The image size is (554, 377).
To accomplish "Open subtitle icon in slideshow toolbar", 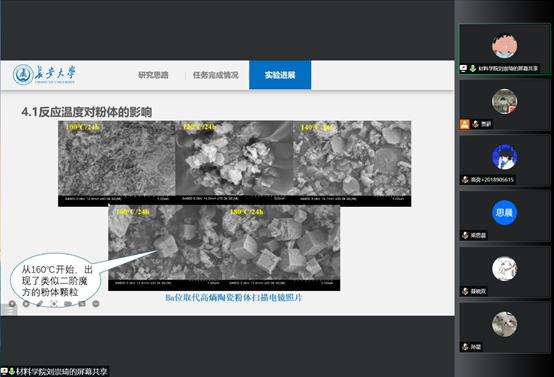I will (82, 304).
